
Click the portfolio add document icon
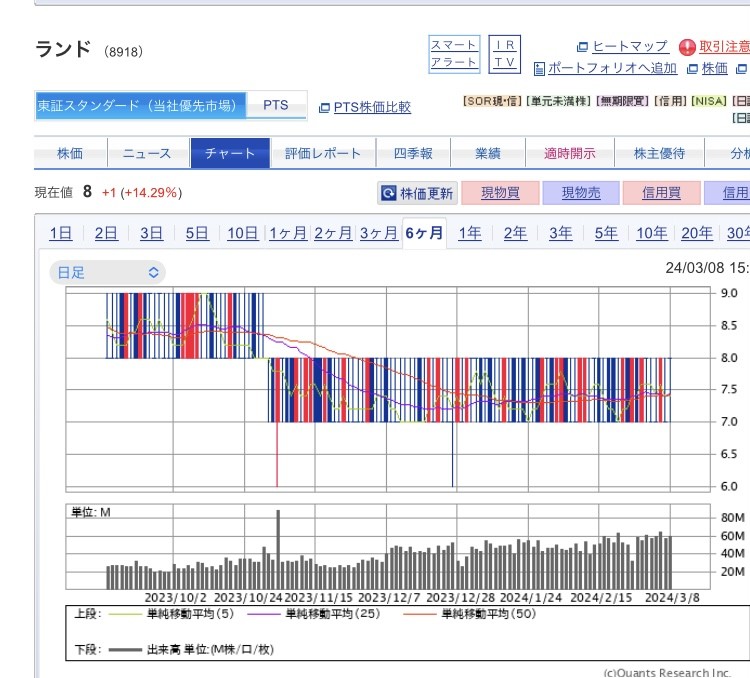click(540, 69)
